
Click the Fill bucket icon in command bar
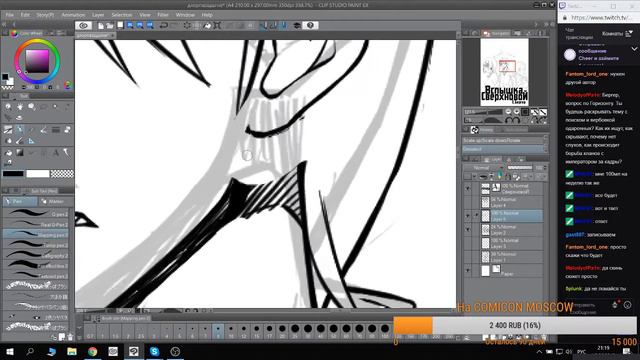207,25
